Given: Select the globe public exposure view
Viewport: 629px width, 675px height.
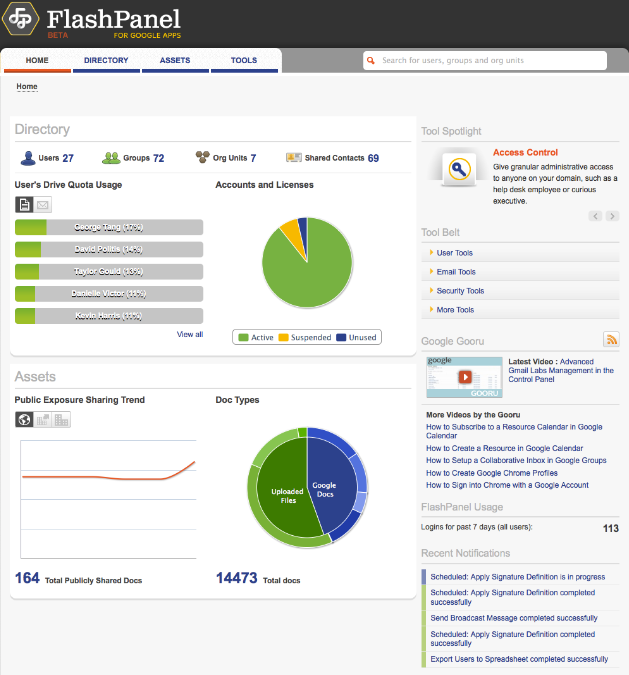Looking at the screenshot, I should 24,419.
